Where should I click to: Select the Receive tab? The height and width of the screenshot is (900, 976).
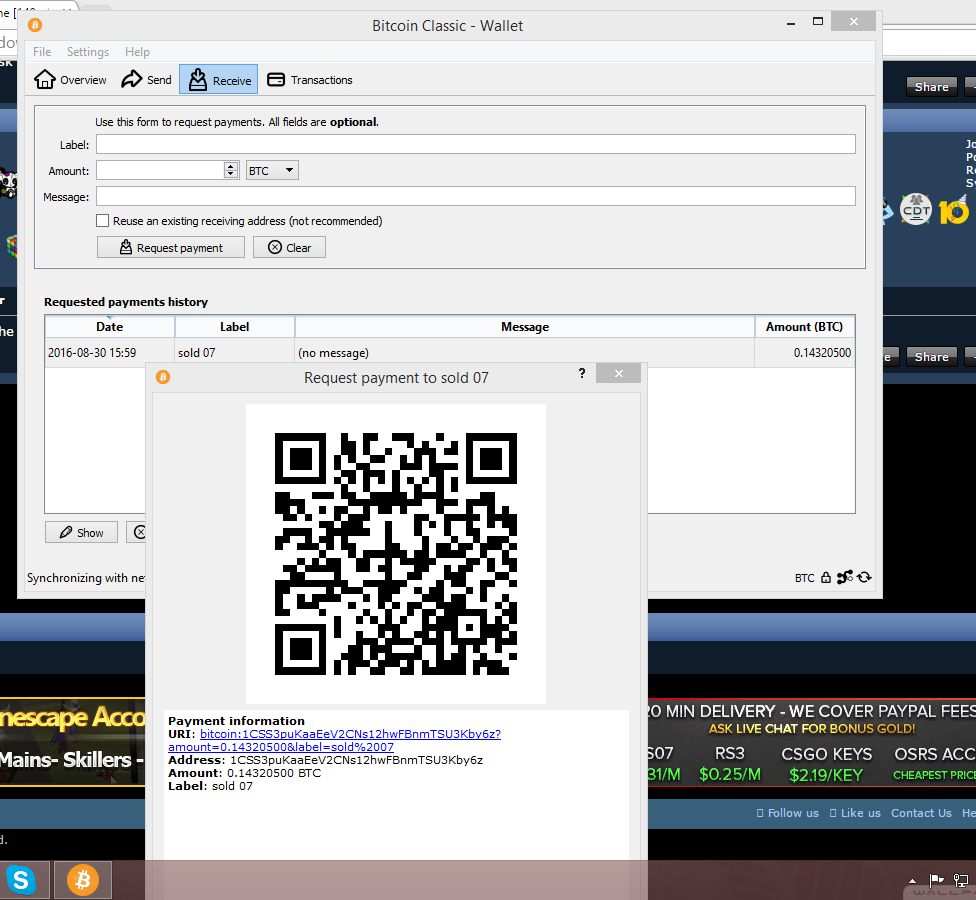click(x=218, y=80)
